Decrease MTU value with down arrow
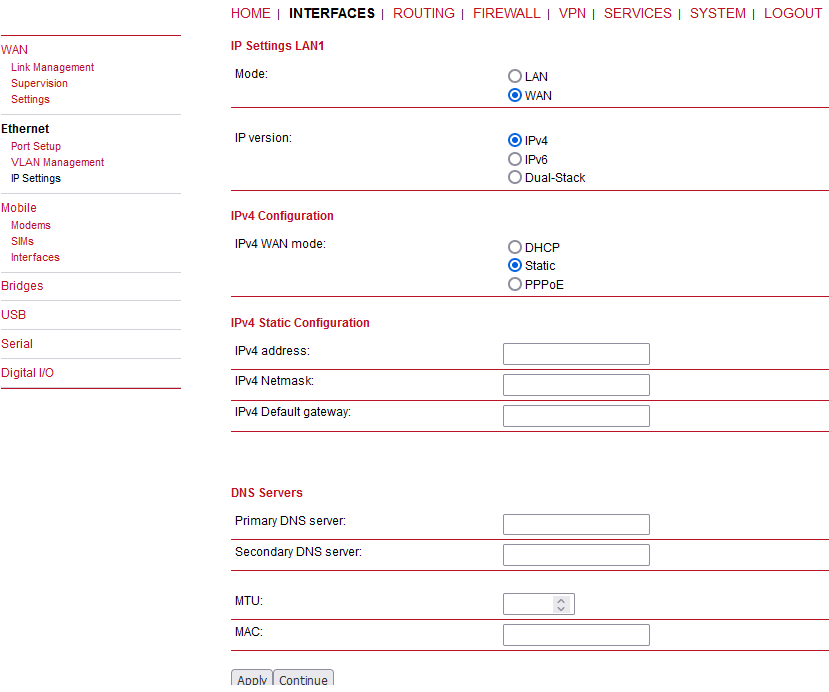The image size is (829, 692). pos(561,608)
